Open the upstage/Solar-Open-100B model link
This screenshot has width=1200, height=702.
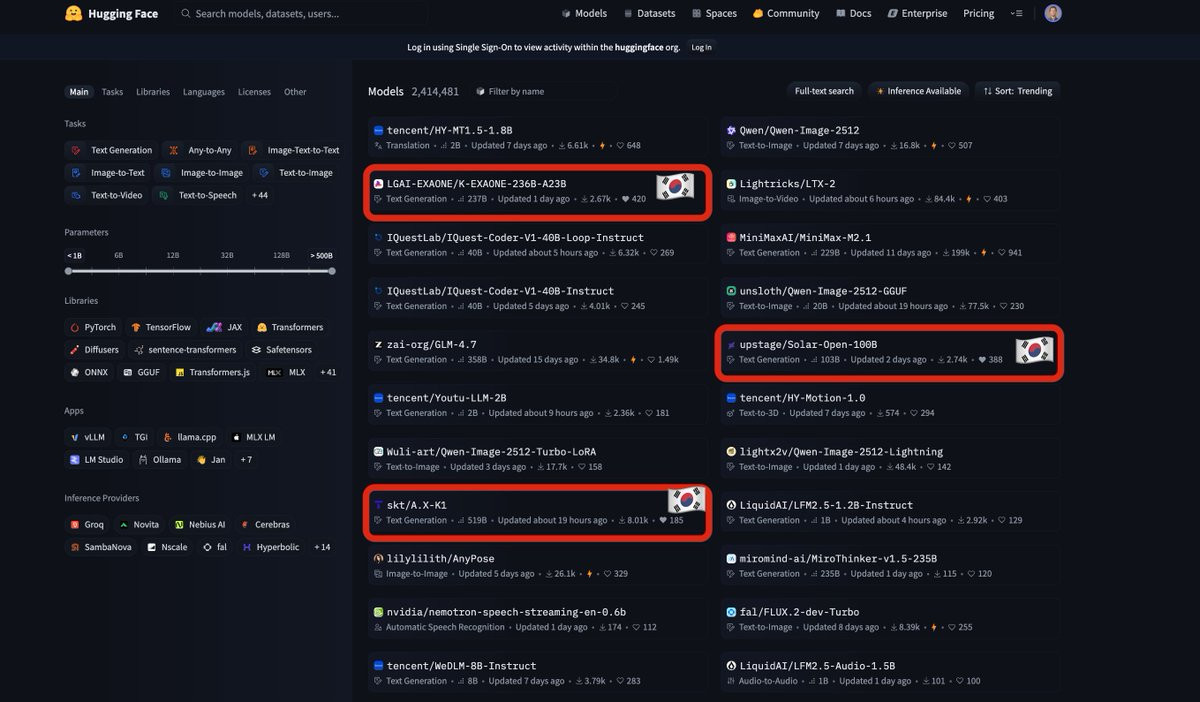tap(808, 345)
